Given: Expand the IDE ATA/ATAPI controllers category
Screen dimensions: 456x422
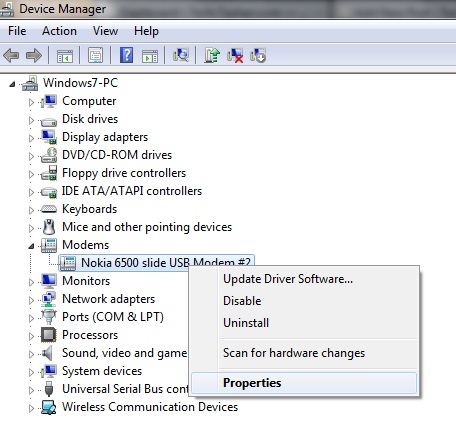Looking at the screenshot, I should point(31,192).
